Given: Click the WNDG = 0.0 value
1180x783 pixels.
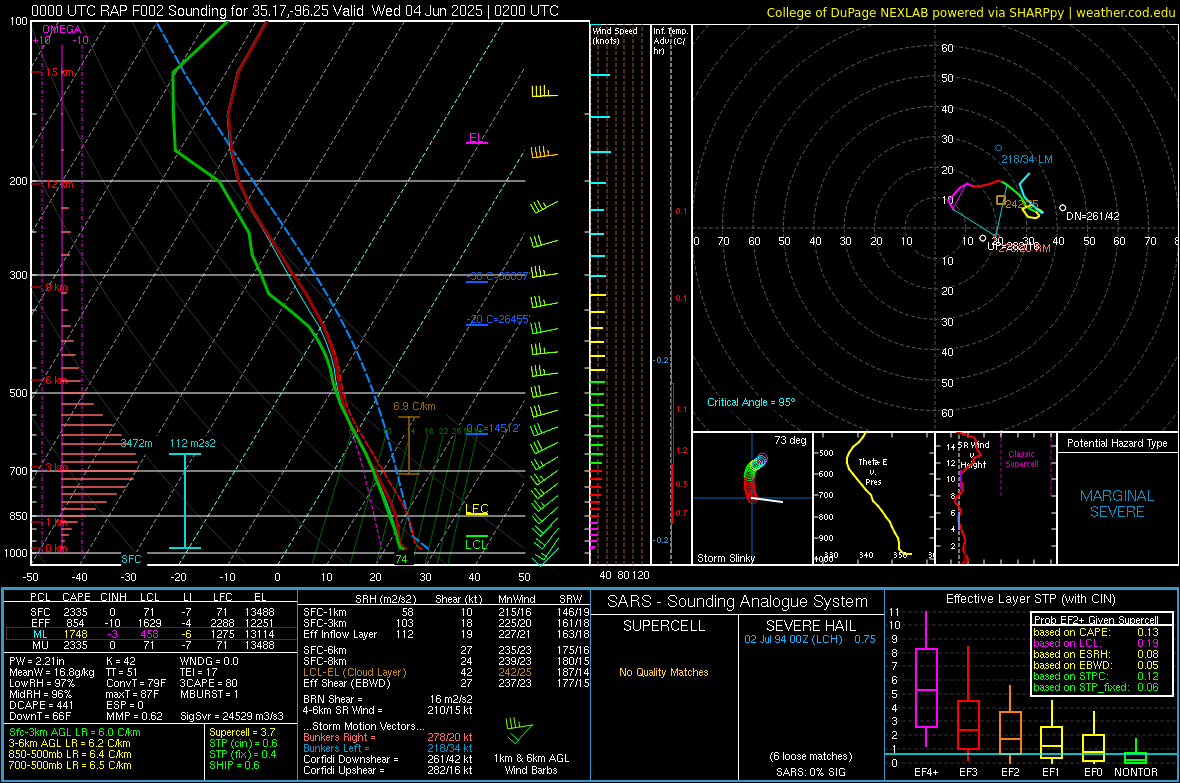Looking at the screenshot, I should (209, 661).
